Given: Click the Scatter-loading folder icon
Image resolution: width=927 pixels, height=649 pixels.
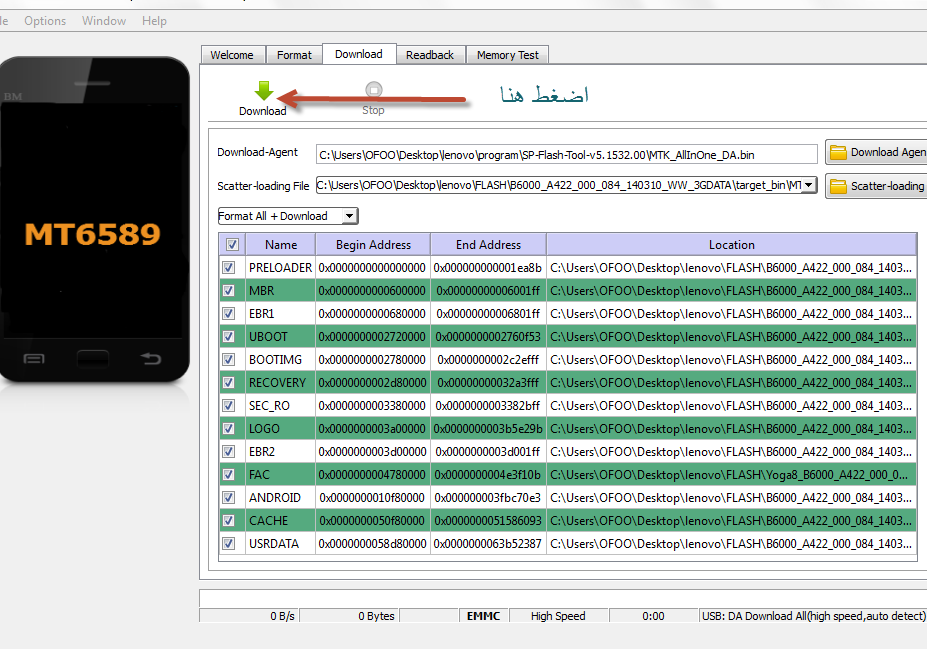Looking at the screenshot, I should click(x=838, y=186).
